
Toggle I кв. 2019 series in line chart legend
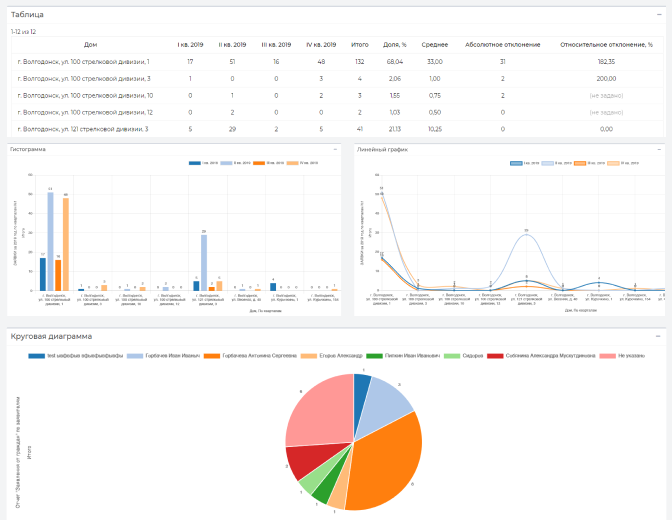525,163
